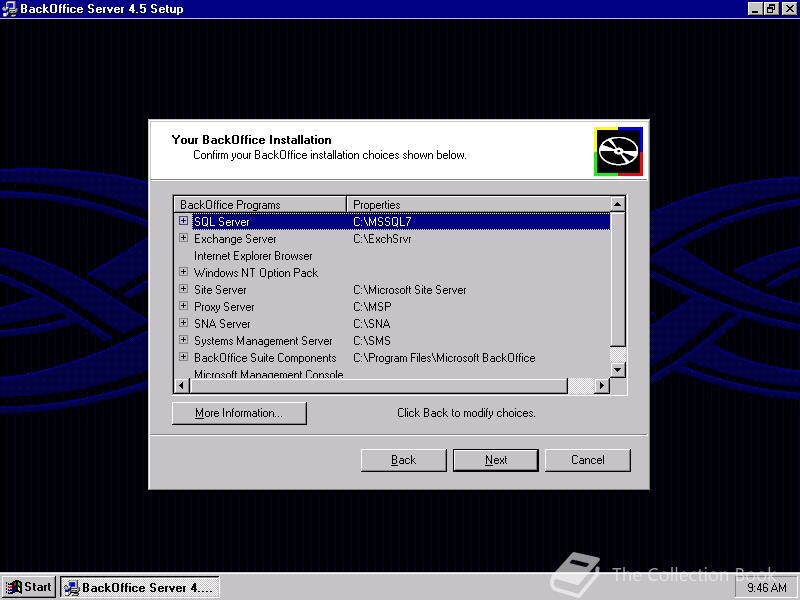Viewport: 800px width, 600px height.
Task: Restore the BackOffice Server Setup window
Action: pos(770,9)
